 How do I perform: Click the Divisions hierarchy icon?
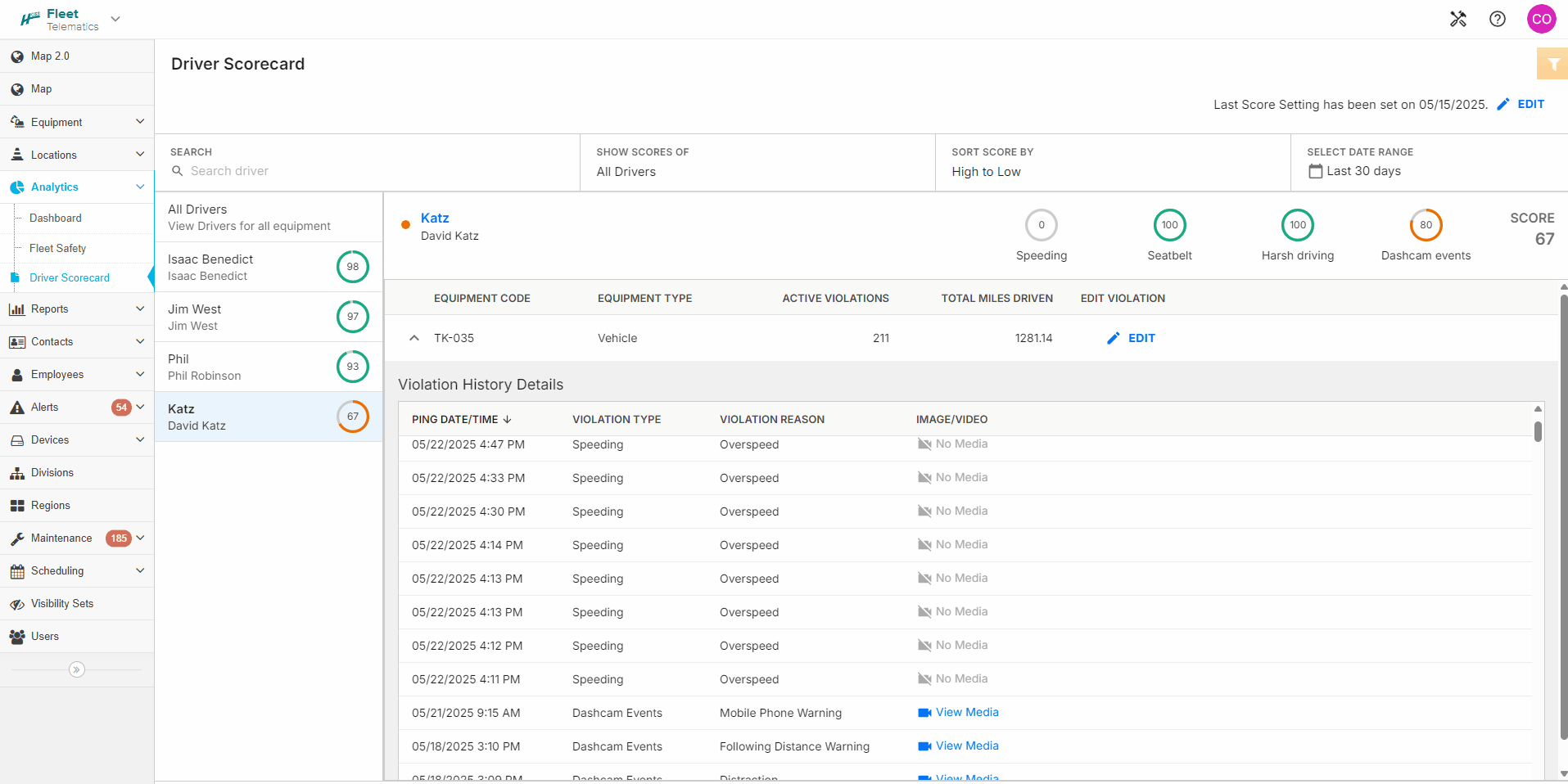tap(17, 473)
